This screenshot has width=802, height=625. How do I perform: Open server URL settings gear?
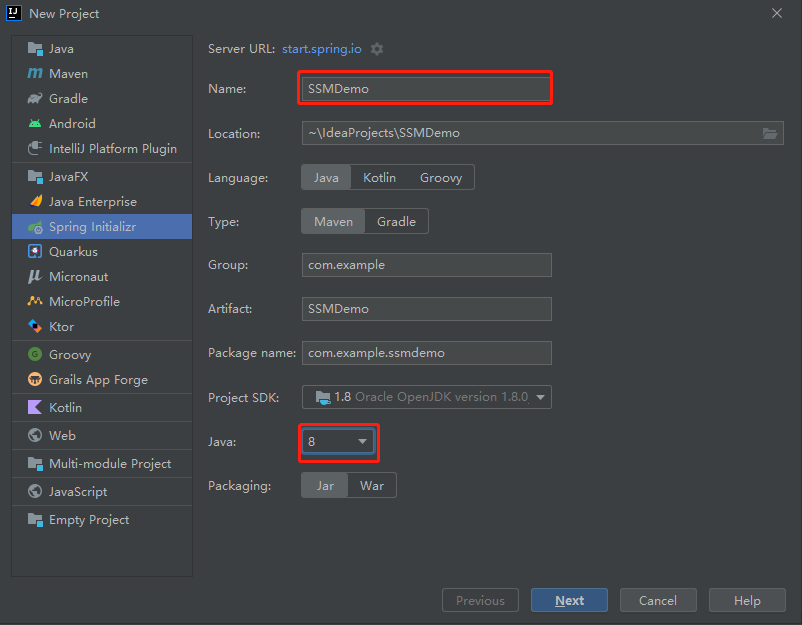[x=377, y=49]
